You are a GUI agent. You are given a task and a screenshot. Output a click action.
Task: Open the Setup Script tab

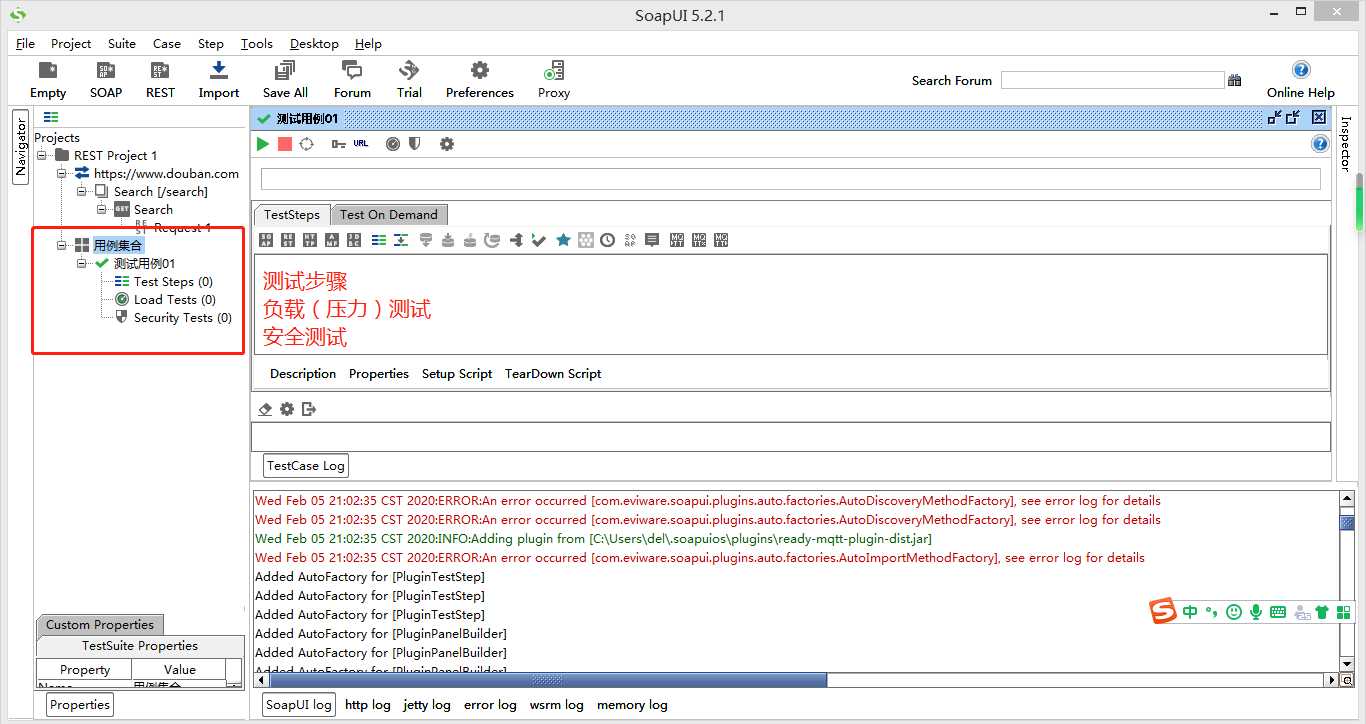point(457,374)
